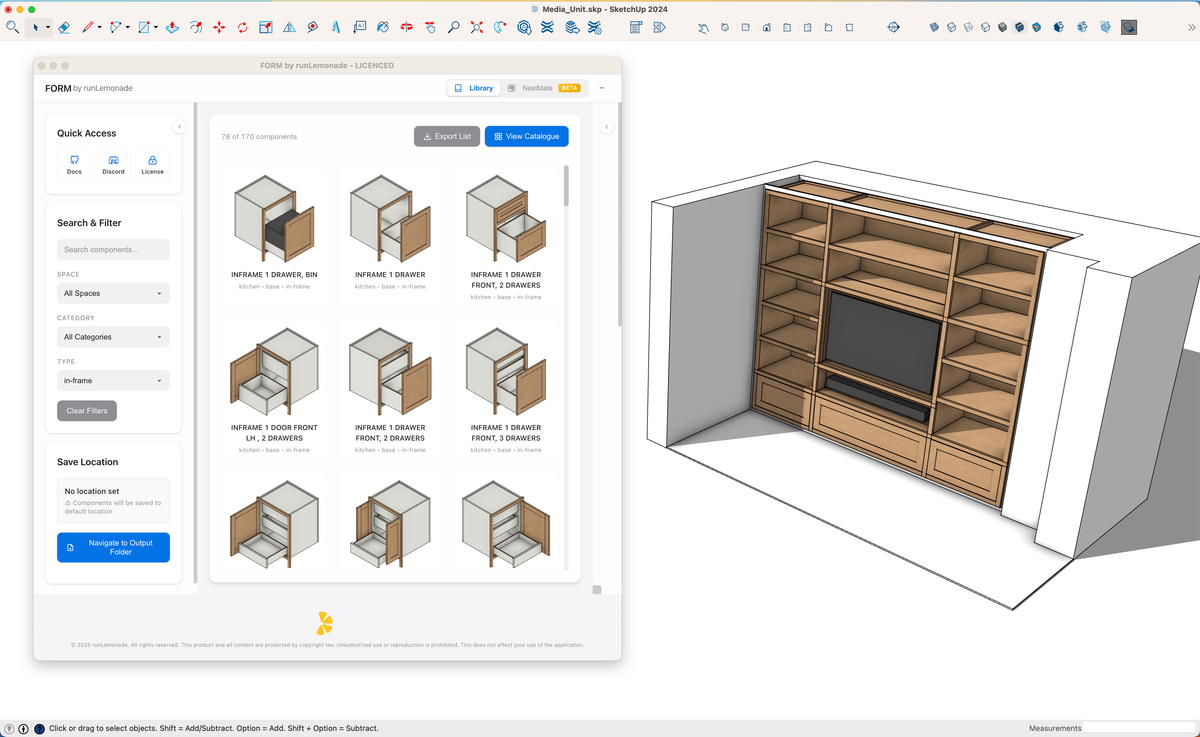The height and width of the screenshot is (737, 1200).
Task: Click the License icon in Quick Access
Action: (152, 163)
